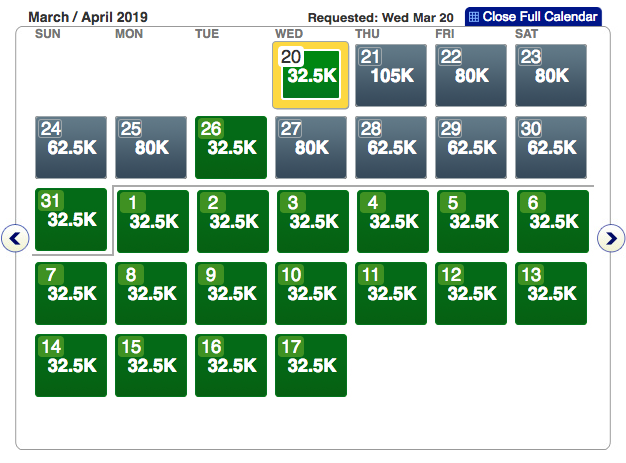
Task: Select March 28 date tile
Action: [391, 147]
